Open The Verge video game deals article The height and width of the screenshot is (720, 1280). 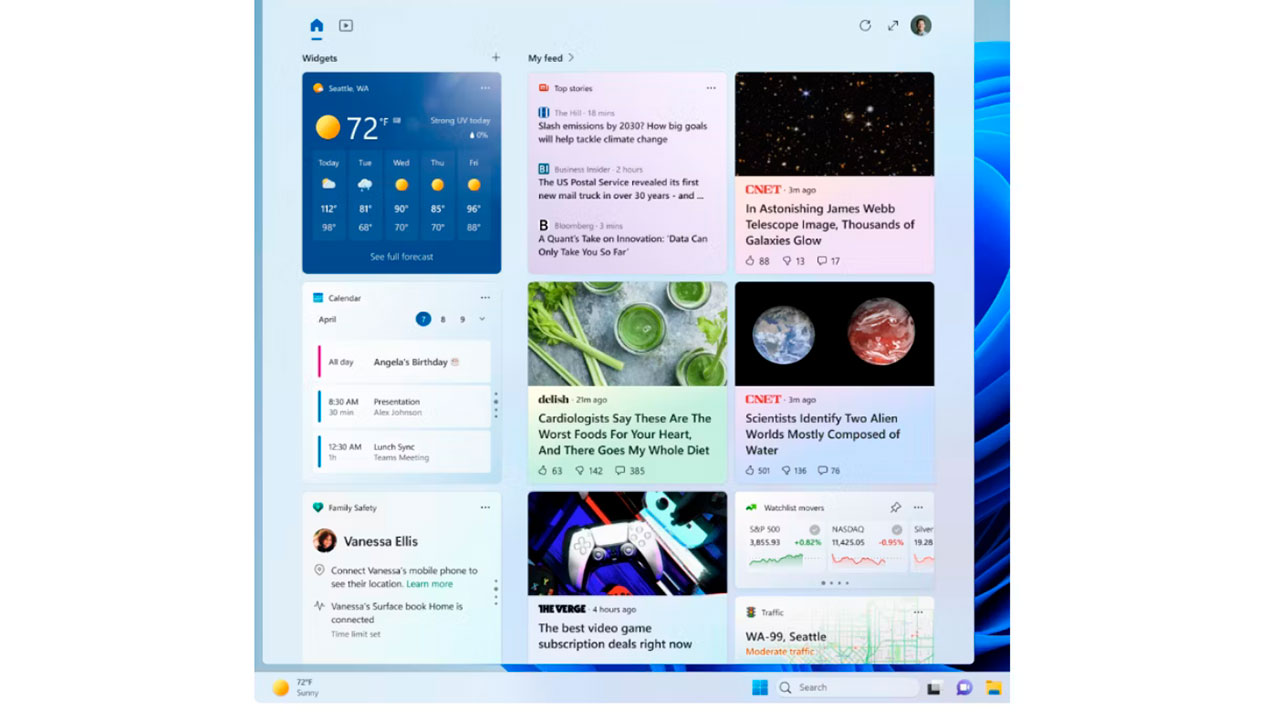click(615, 636)
